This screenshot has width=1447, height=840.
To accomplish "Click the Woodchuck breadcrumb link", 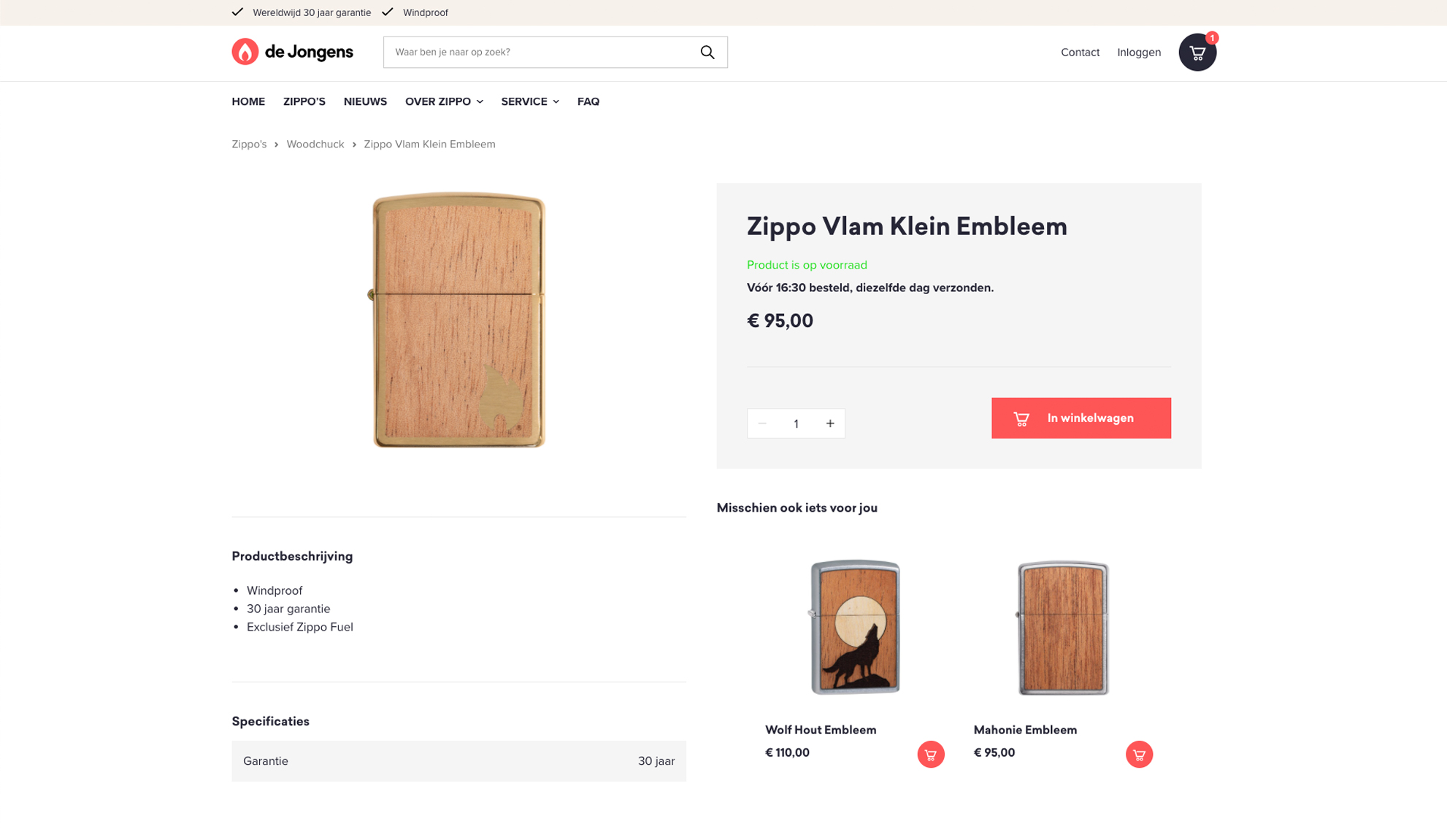I will [x=315, y=145].
